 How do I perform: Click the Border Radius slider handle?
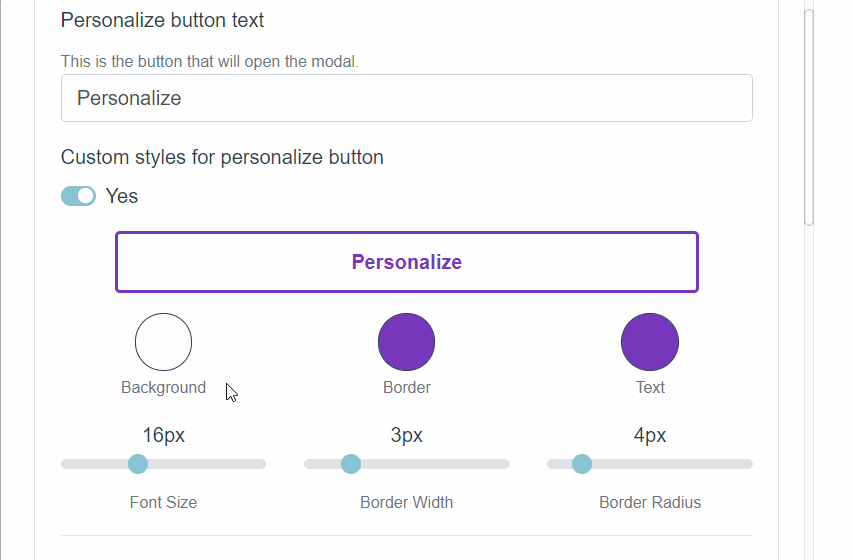coord(581,464)
